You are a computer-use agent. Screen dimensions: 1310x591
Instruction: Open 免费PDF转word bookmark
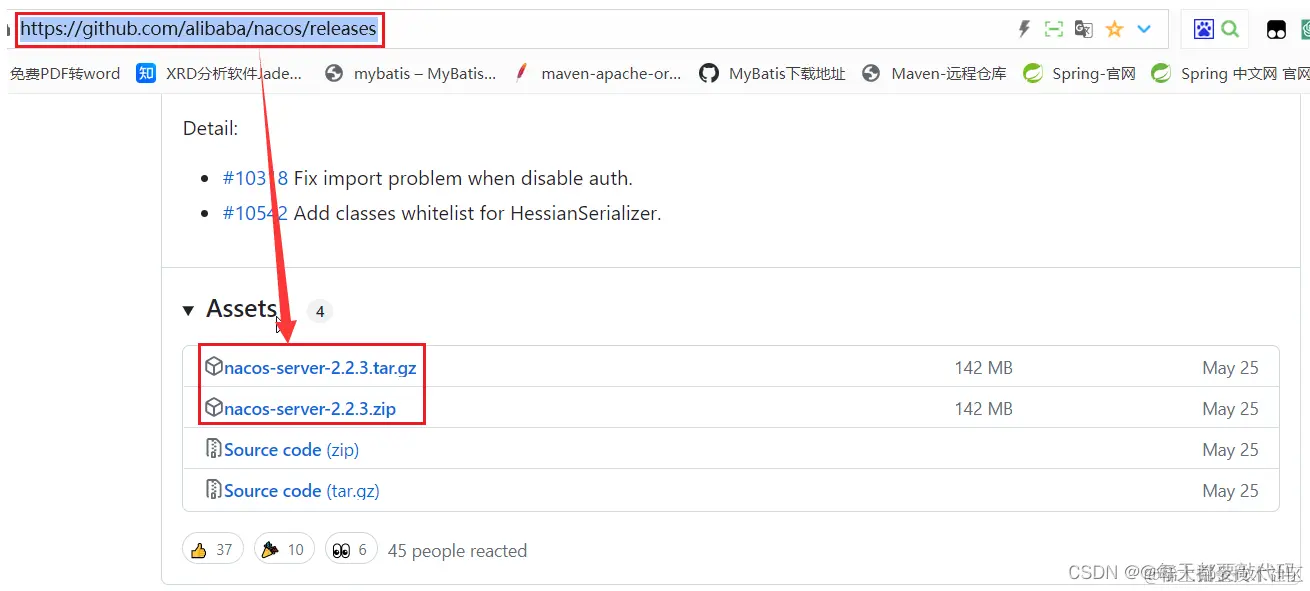pyautogui.click(x=65, y=73)
